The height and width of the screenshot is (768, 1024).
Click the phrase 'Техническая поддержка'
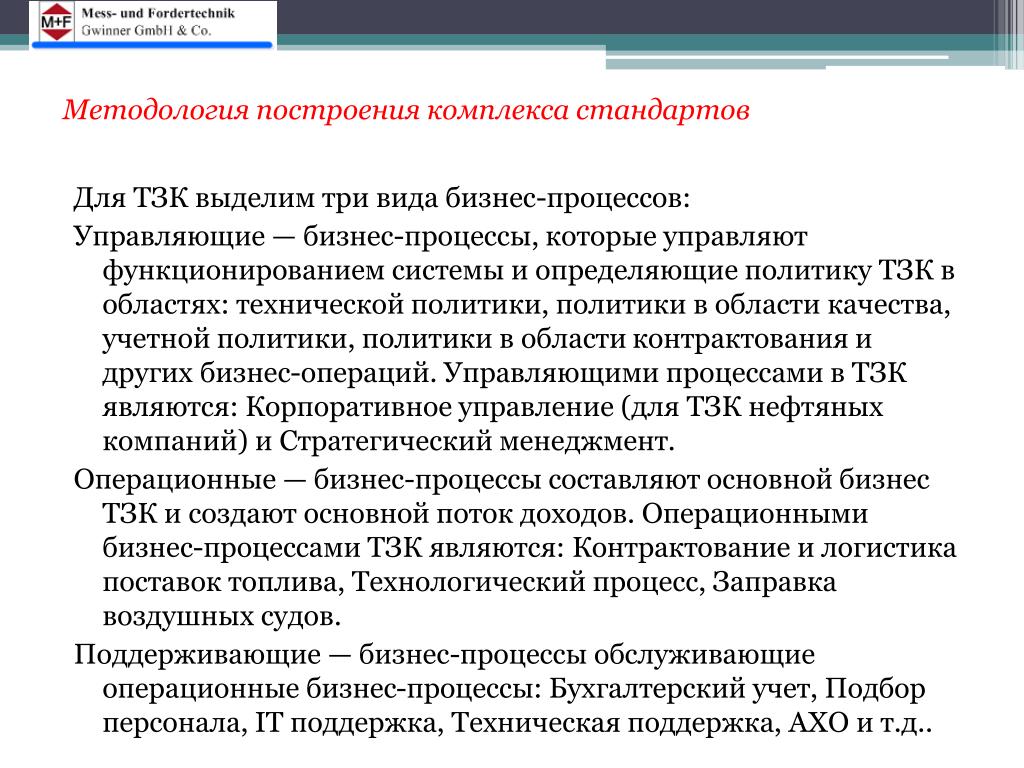click(613, 724)
